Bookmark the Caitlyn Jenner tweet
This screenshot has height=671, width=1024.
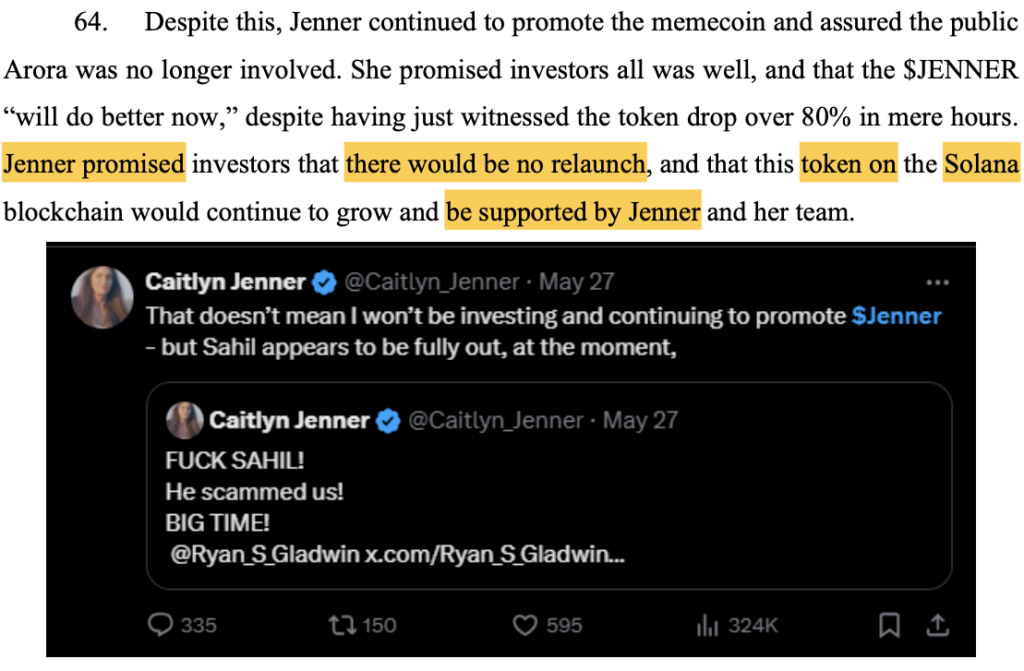(888, 625)
